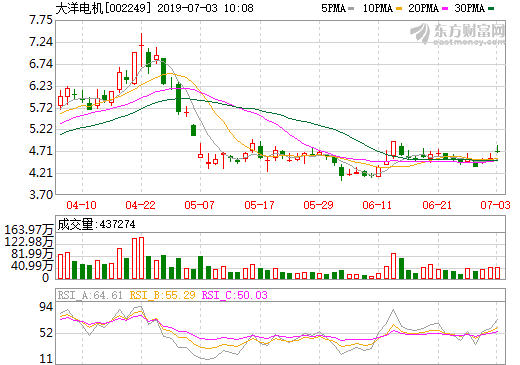Click the 4.21 price axis label
This screenshot has height=365, width=520.
click(41, 173)
